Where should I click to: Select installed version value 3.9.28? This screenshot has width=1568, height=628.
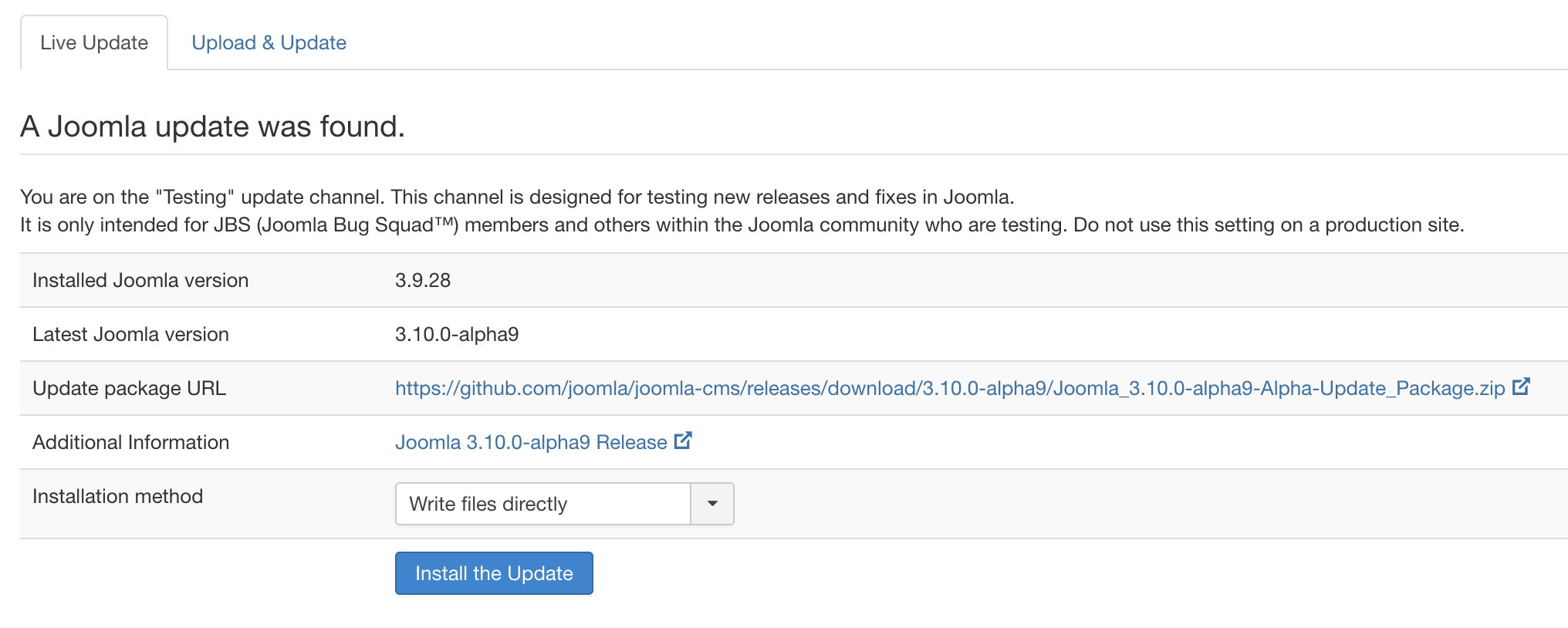pyautogui.click(x=423, y=280)
